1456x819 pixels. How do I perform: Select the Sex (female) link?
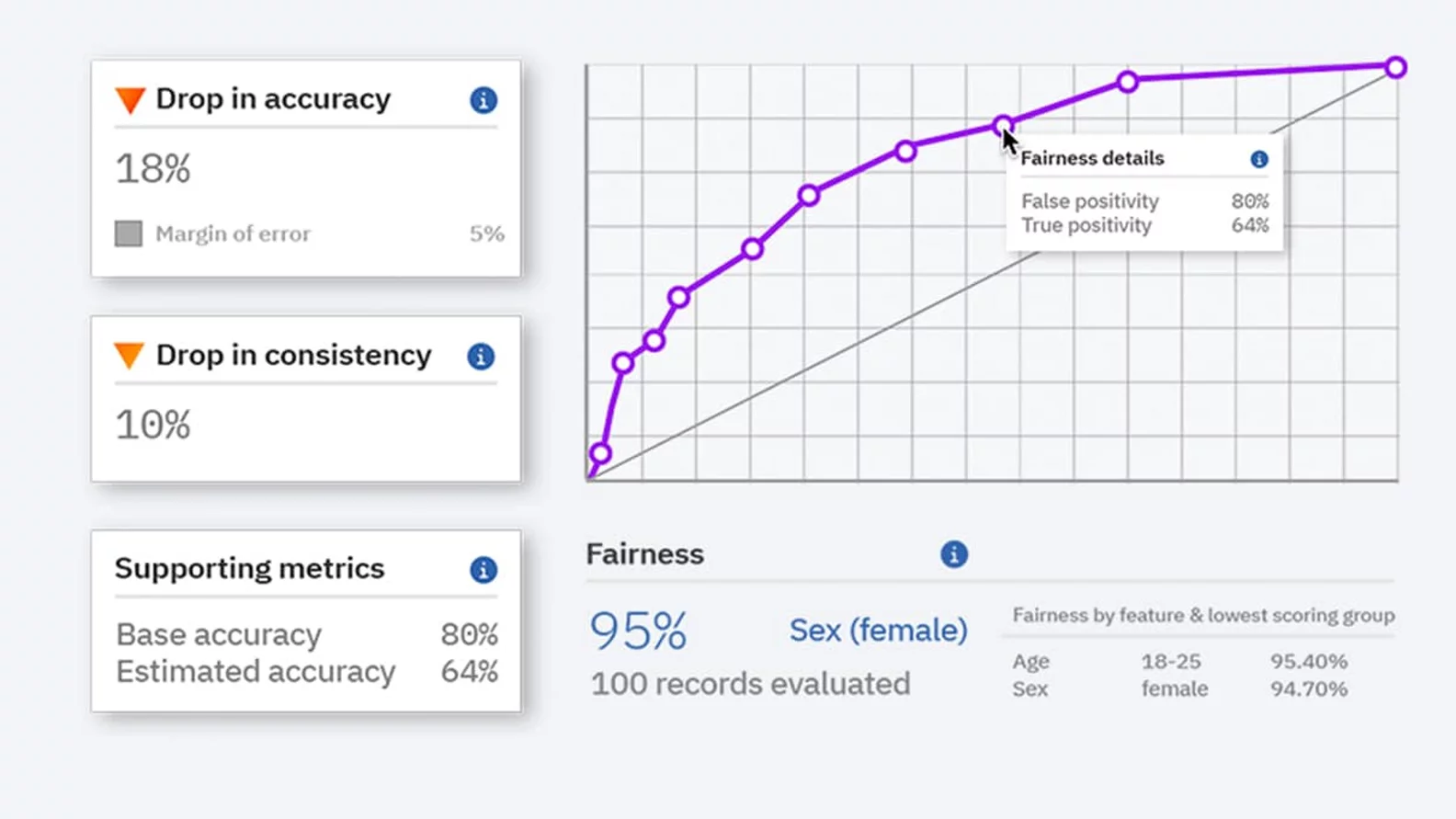coord(878,631)
